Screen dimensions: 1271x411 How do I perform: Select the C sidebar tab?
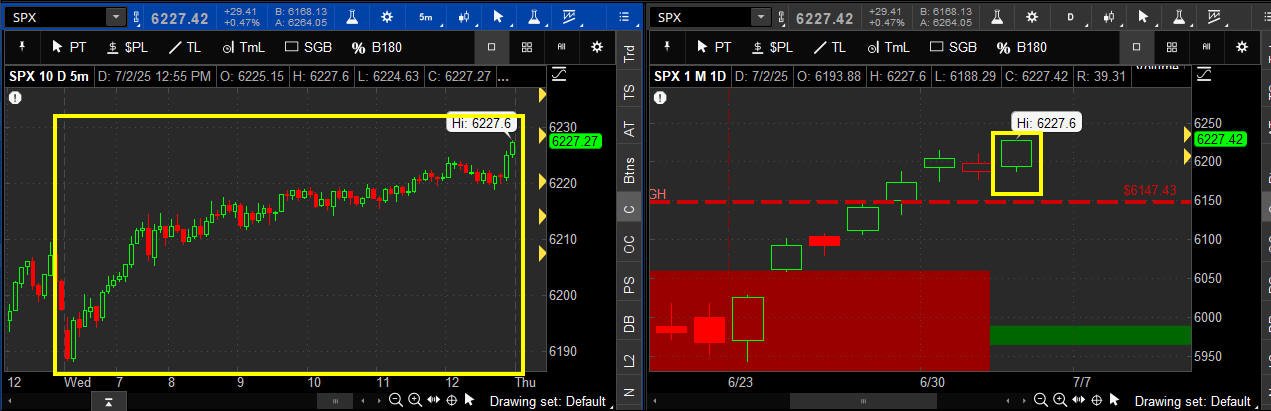pyautogui.click(x=629, y=208)
